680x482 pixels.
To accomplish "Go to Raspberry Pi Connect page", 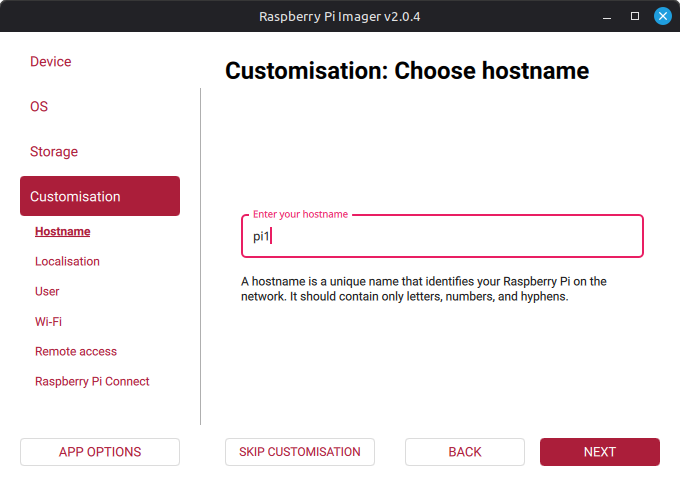I will [x=92, y=381].
